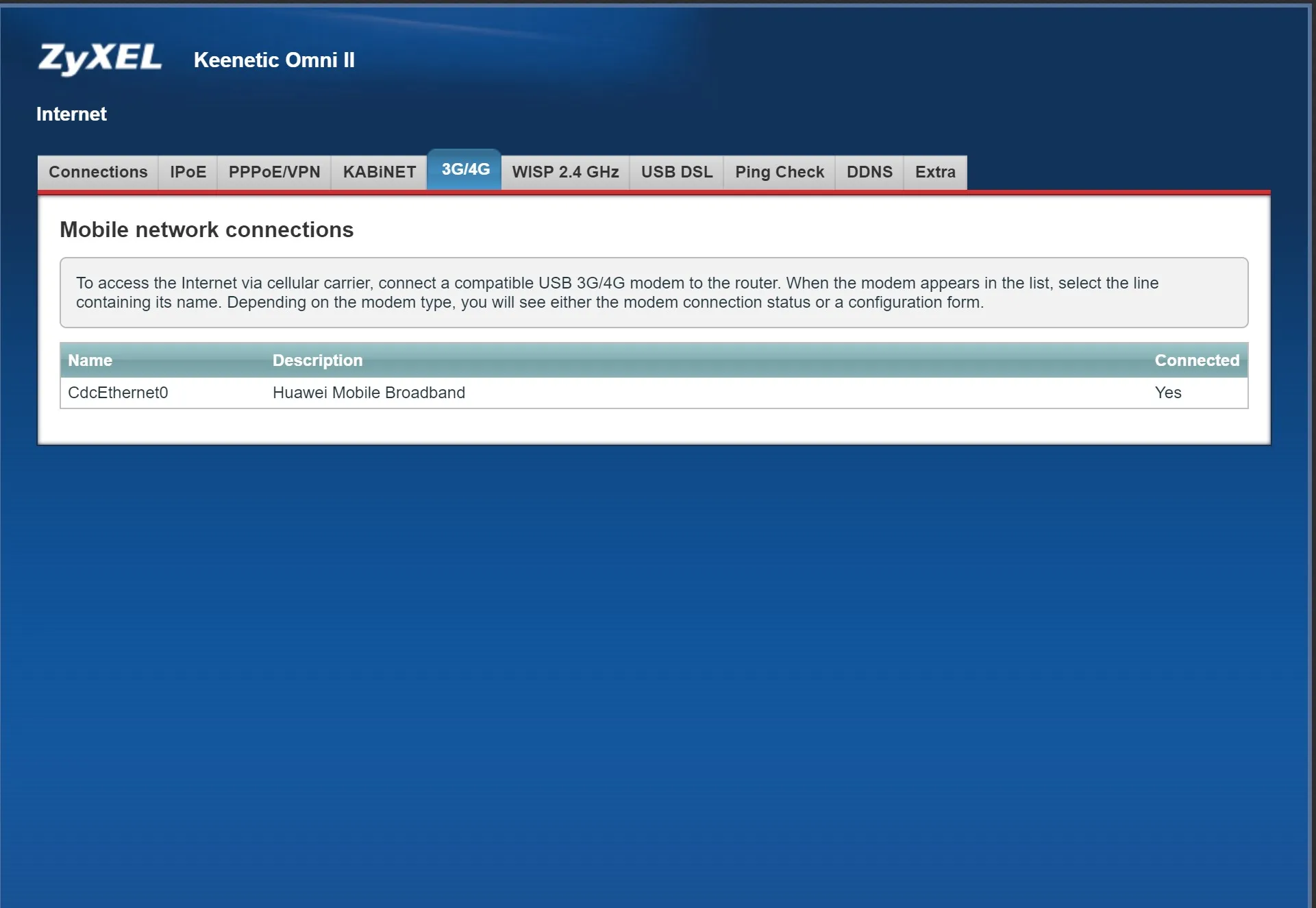The width and height of the screenshot is (1316, 908).
Task: Click Huawei Mobile Broadband description cell
Action: pyautogui.click(x=369, y=393)
